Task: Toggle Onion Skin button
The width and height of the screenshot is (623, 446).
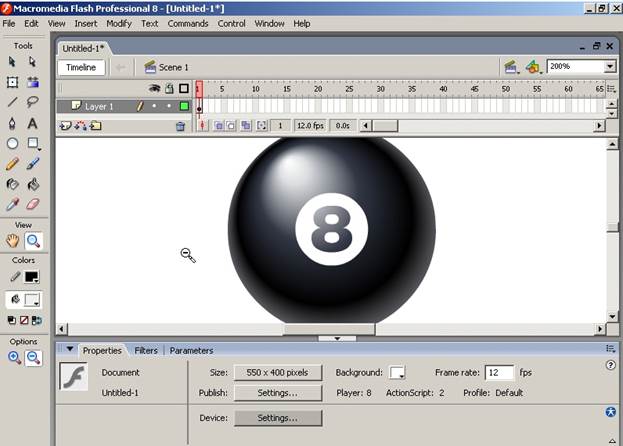Action: point(219,125)
